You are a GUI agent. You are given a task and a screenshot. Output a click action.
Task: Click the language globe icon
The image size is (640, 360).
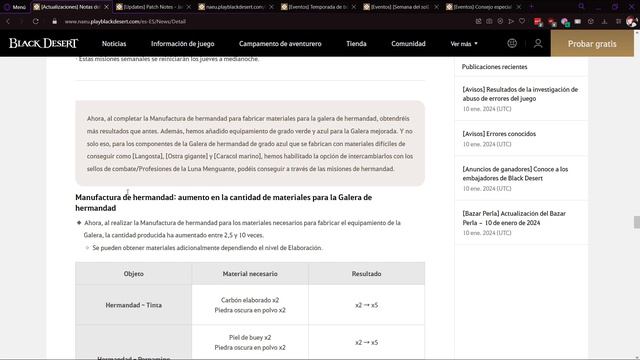tap(512, 43)
